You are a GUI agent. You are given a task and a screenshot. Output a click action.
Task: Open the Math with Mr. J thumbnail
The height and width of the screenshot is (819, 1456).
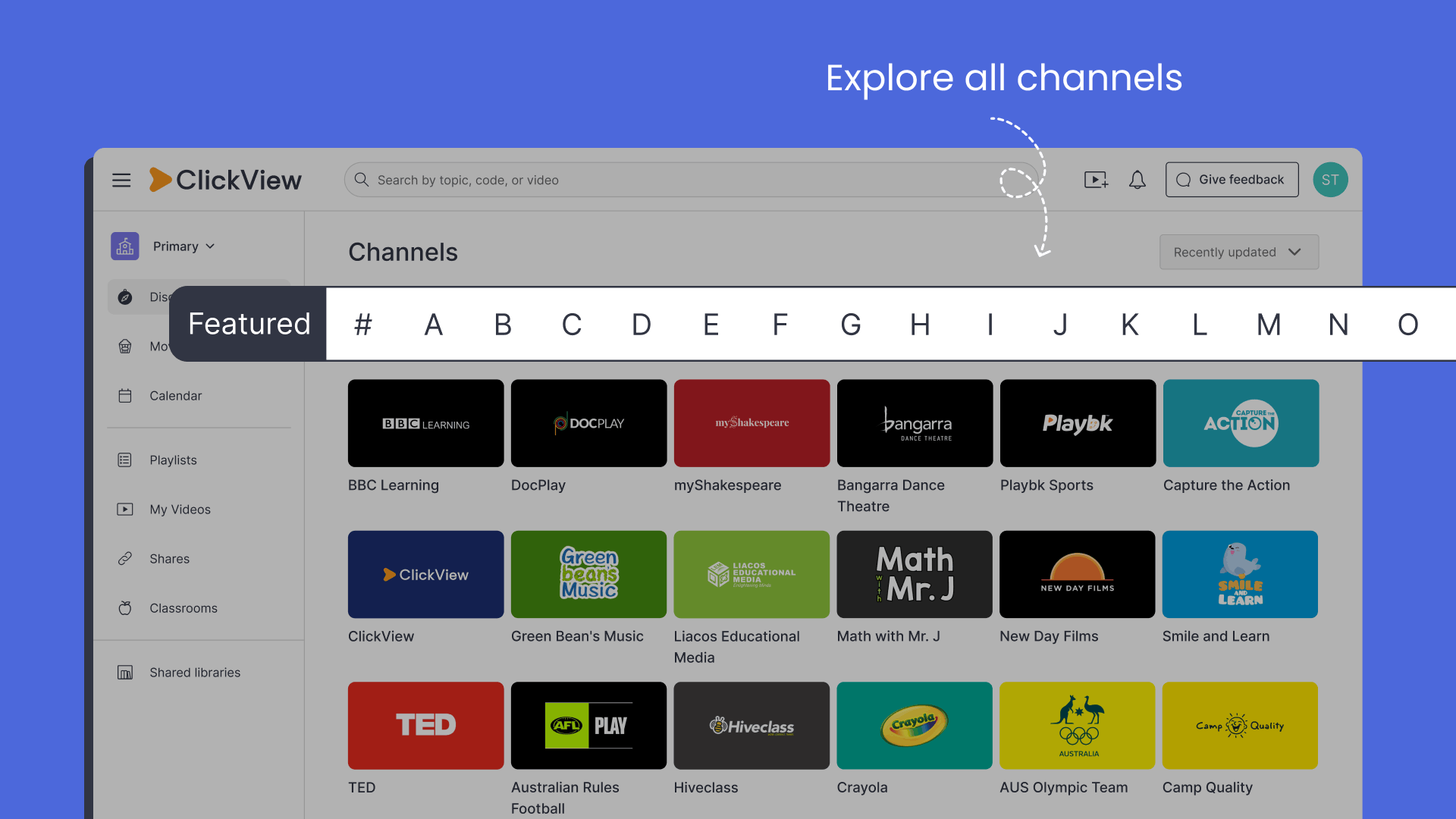(915, 574)
